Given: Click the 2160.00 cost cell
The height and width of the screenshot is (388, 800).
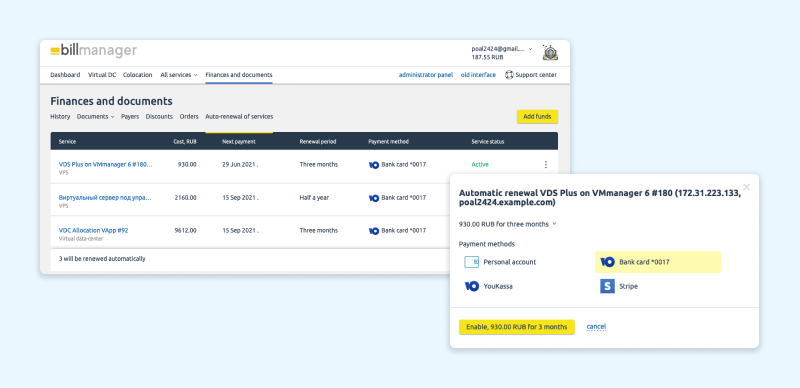Looking at the screenshot, I should (x=186, y=198).
